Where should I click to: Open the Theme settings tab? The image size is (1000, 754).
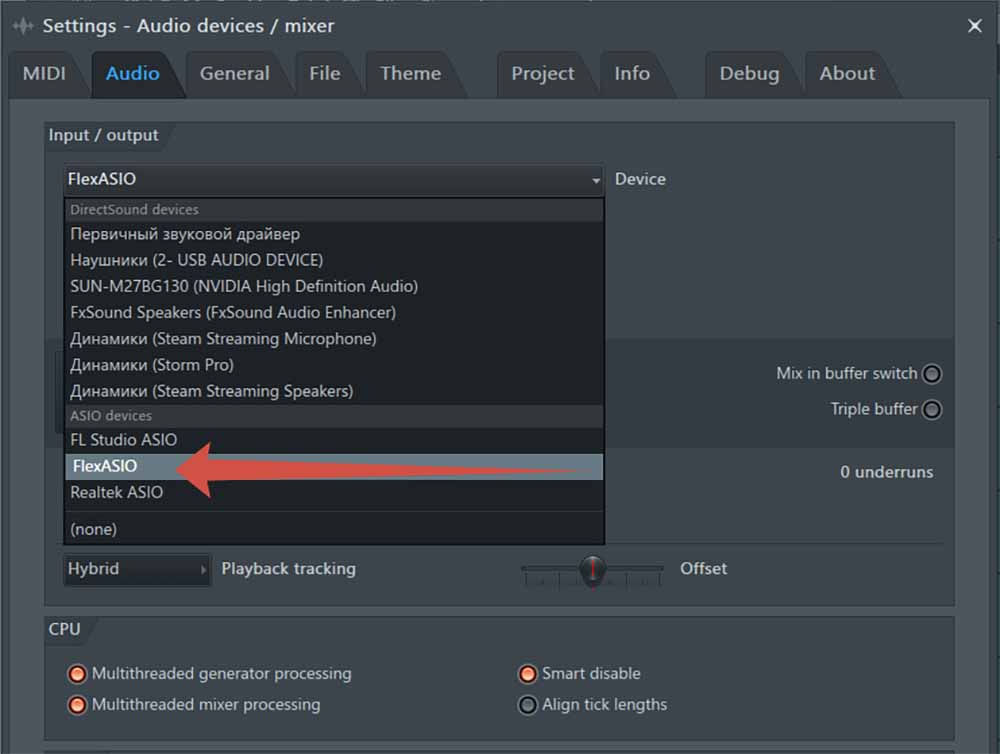[x=410, y=73]
